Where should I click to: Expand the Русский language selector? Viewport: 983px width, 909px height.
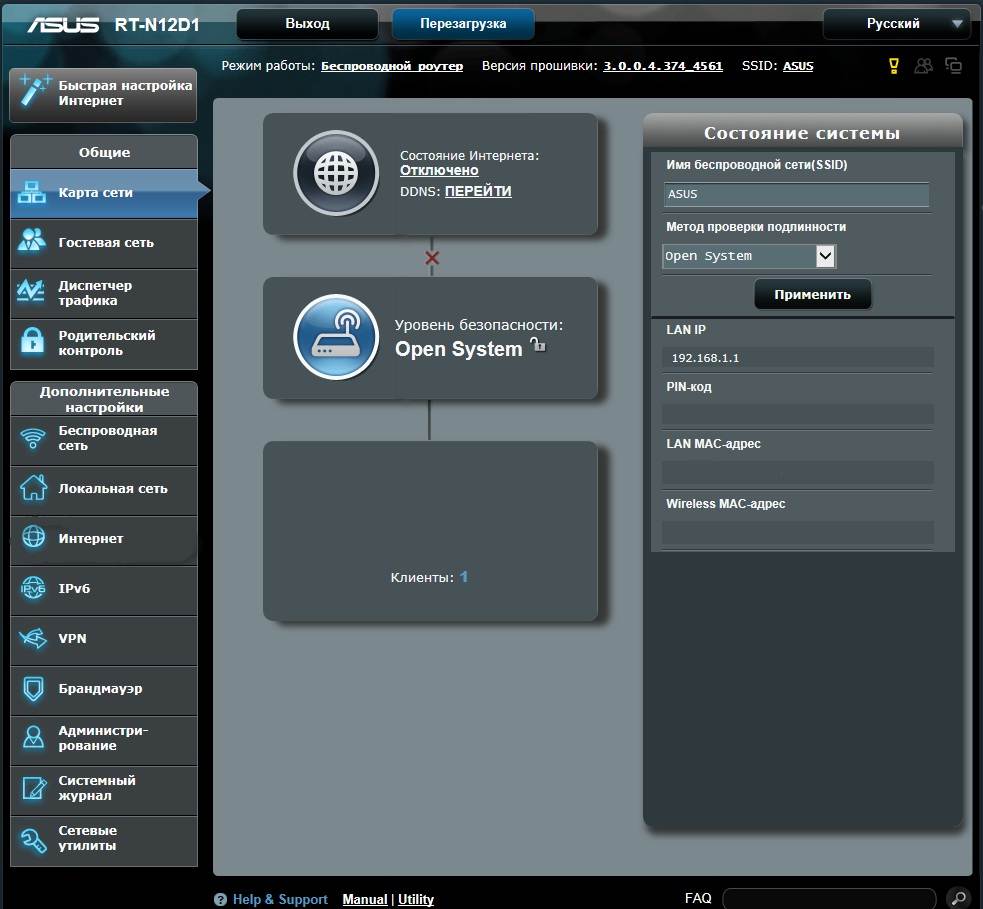coord(896,23)
